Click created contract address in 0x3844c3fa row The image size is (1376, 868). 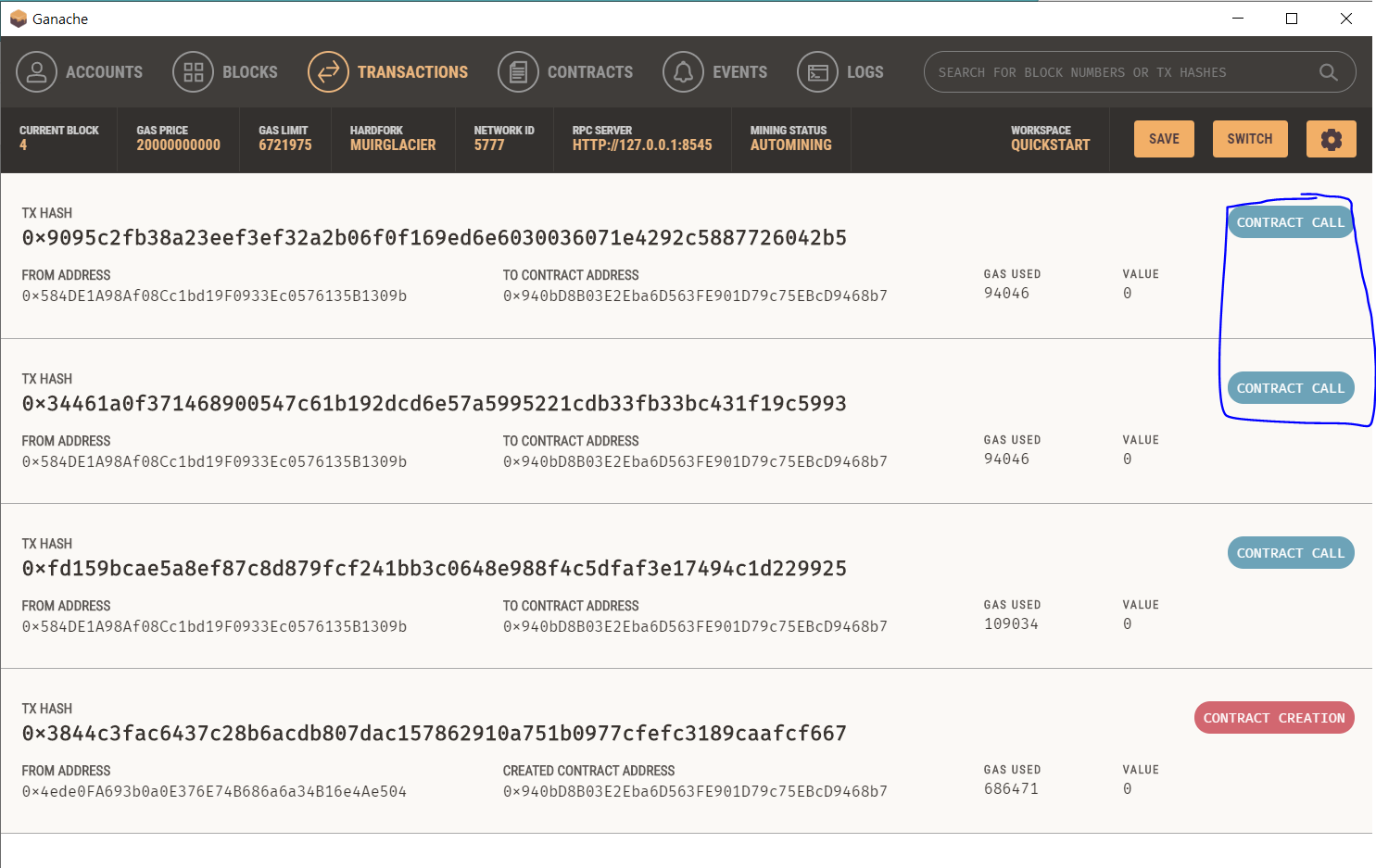(695, 792)
